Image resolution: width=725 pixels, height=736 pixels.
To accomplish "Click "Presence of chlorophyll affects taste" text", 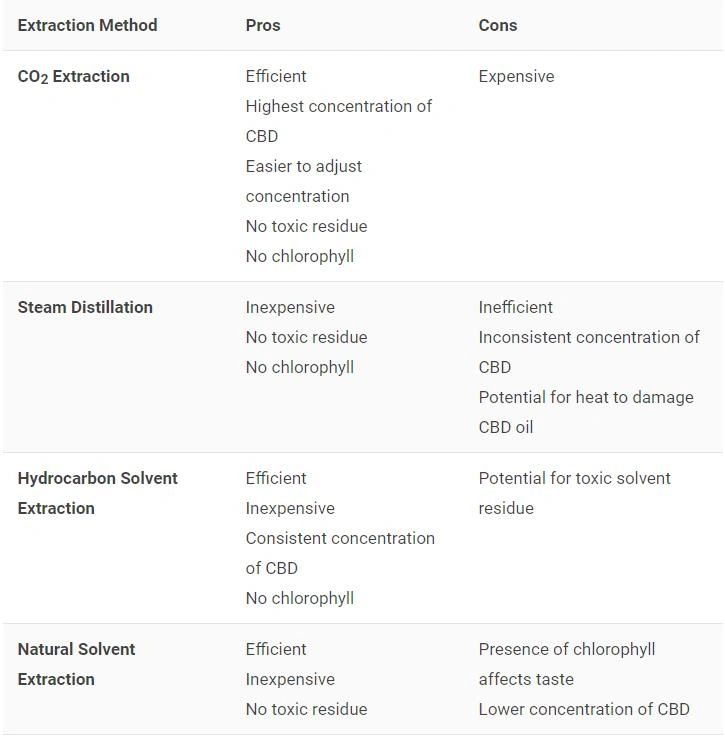I will [x=566, y=664].
